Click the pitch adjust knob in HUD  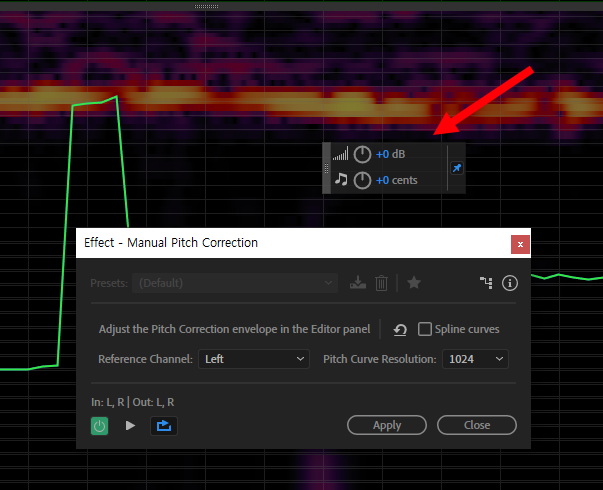point(362,180)
